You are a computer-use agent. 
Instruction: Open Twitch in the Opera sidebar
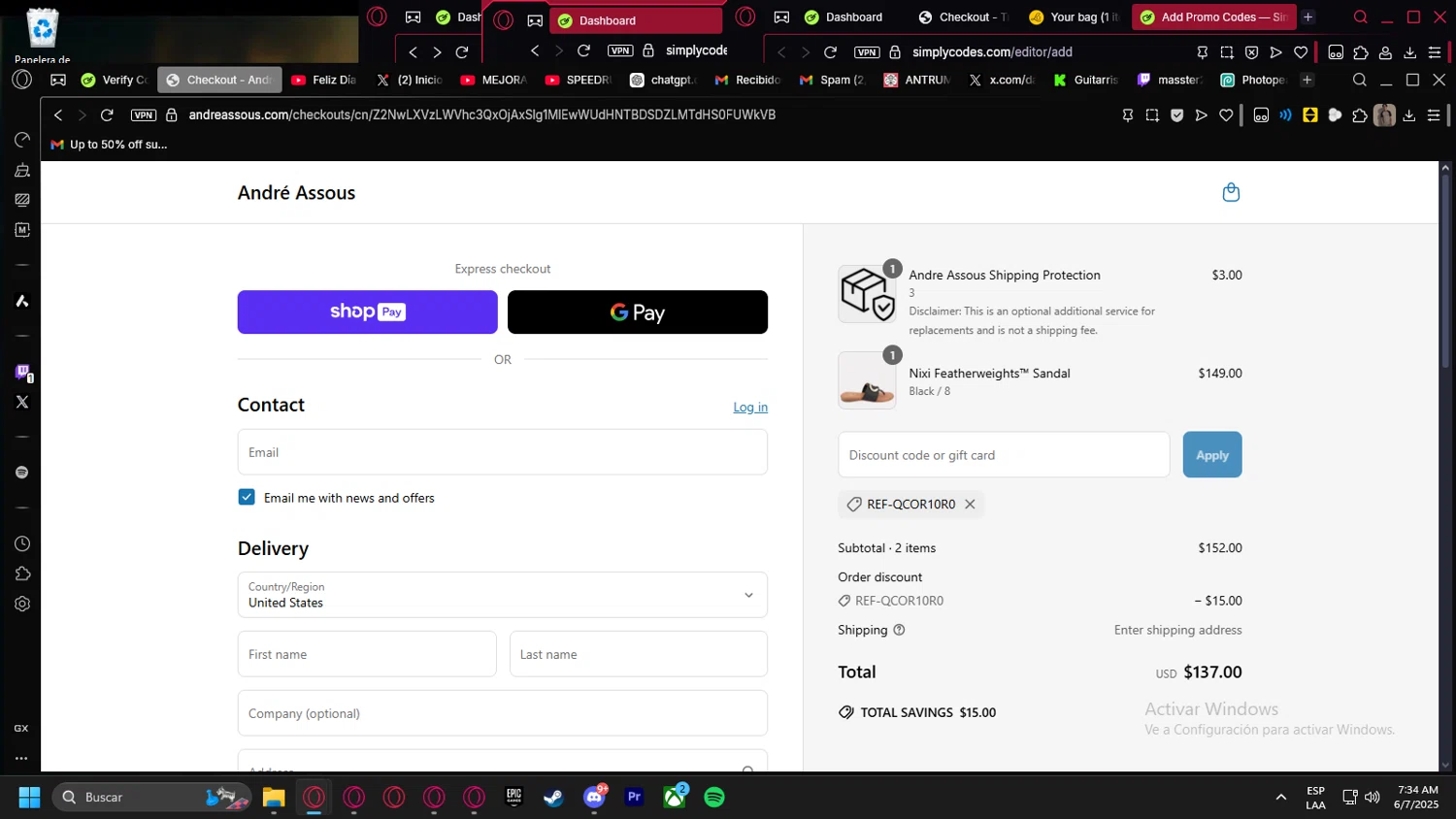point(22,373)
